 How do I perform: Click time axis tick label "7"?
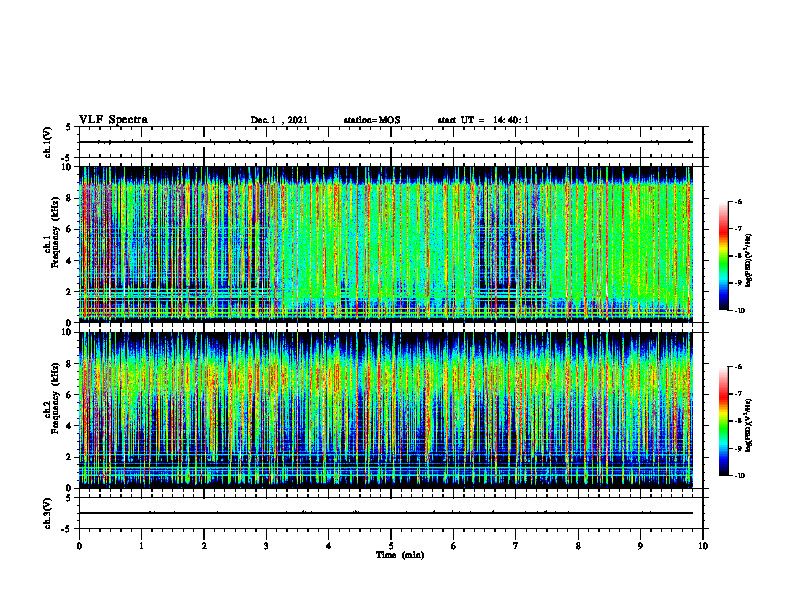(515, 546)
